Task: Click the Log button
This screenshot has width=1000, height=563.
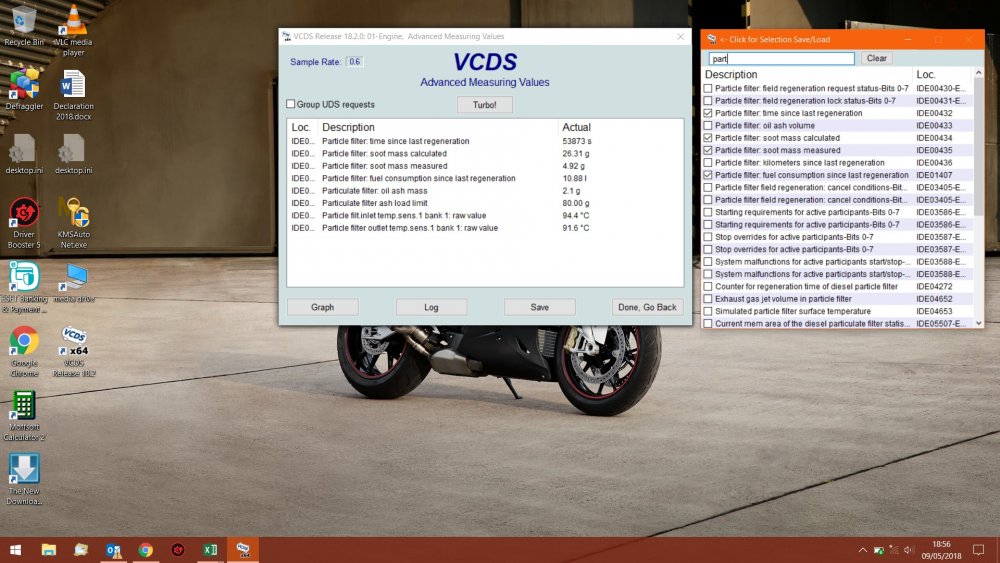Action: tap(431, 307)
